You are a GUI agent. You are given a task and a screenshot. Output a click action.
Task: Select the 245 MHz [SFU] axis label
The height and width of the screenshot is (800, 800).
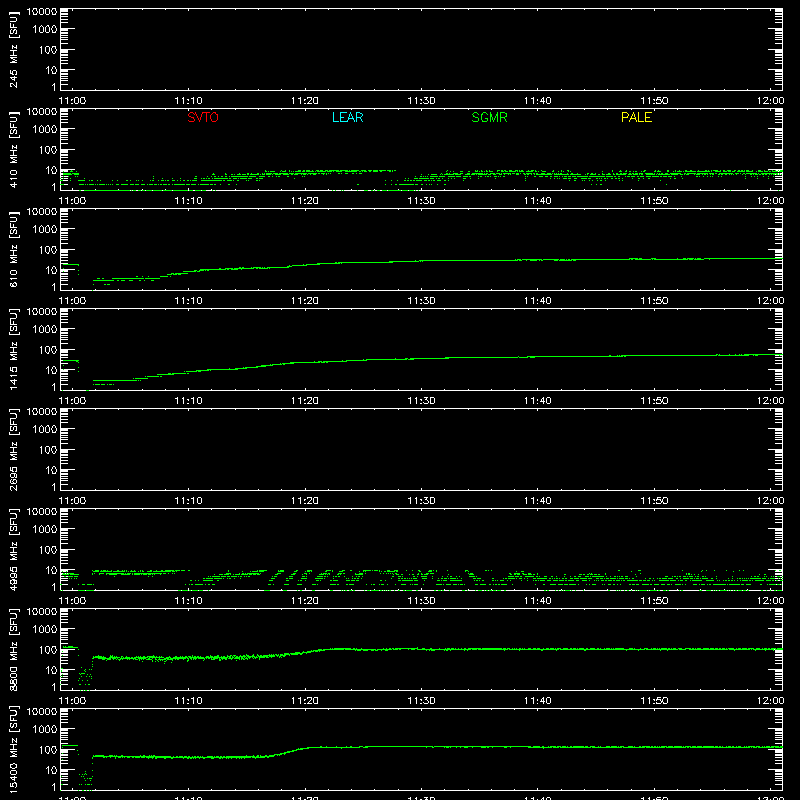14,50
